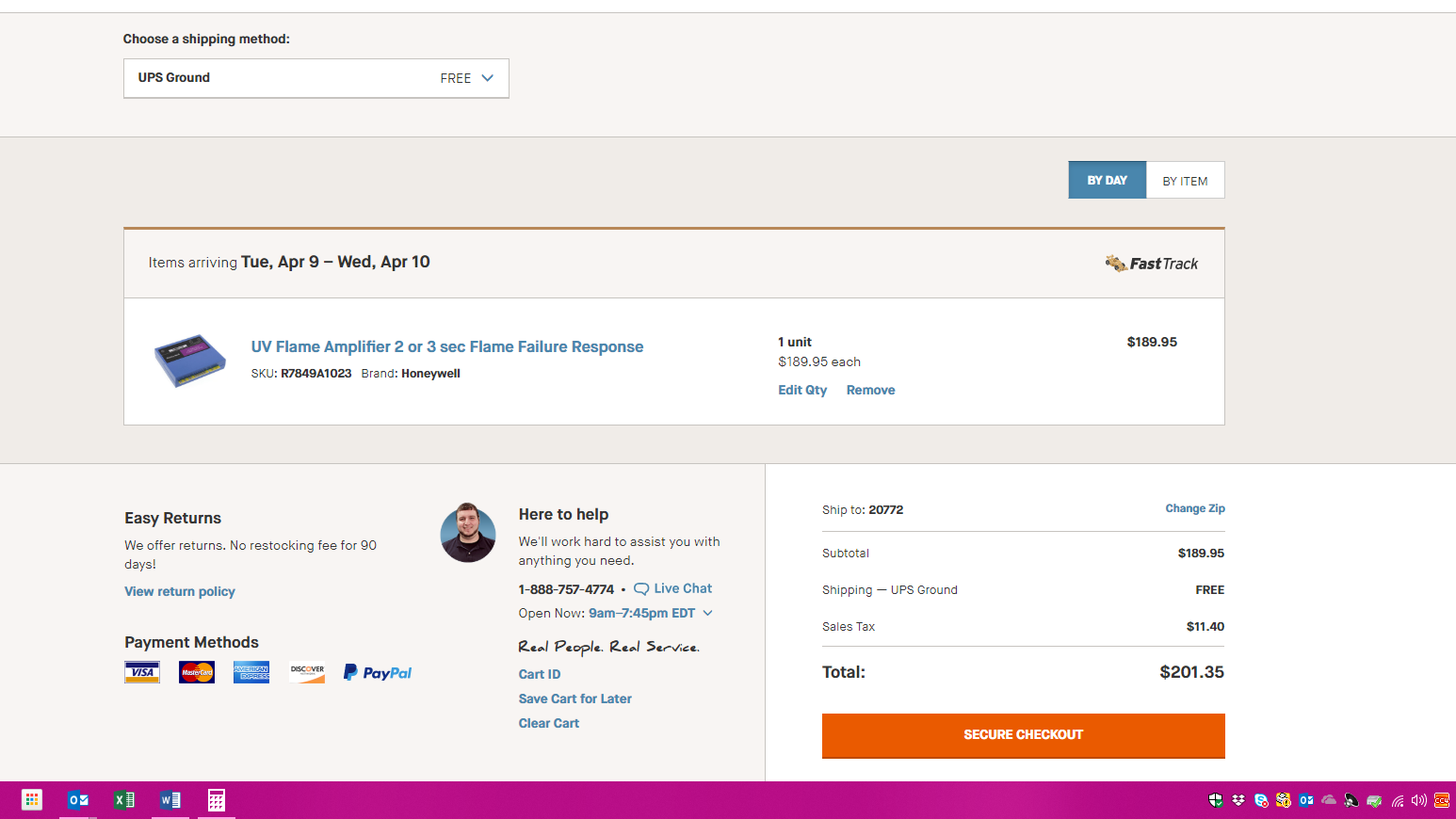The height and width of the screenshot is (819, 1456).
Task: Click Edit Qty for the item
Action: click(x=801, y=390)
